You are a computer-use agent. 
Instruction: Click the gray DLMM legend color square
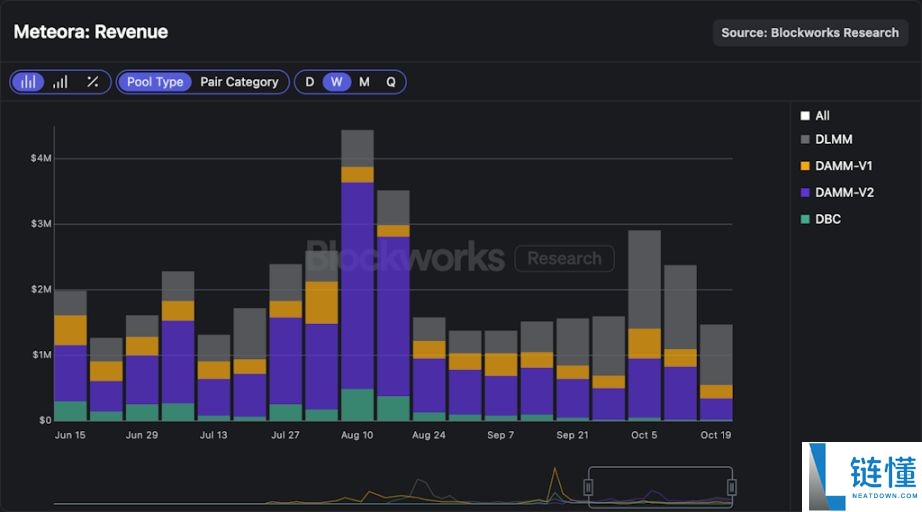[805, 139]
